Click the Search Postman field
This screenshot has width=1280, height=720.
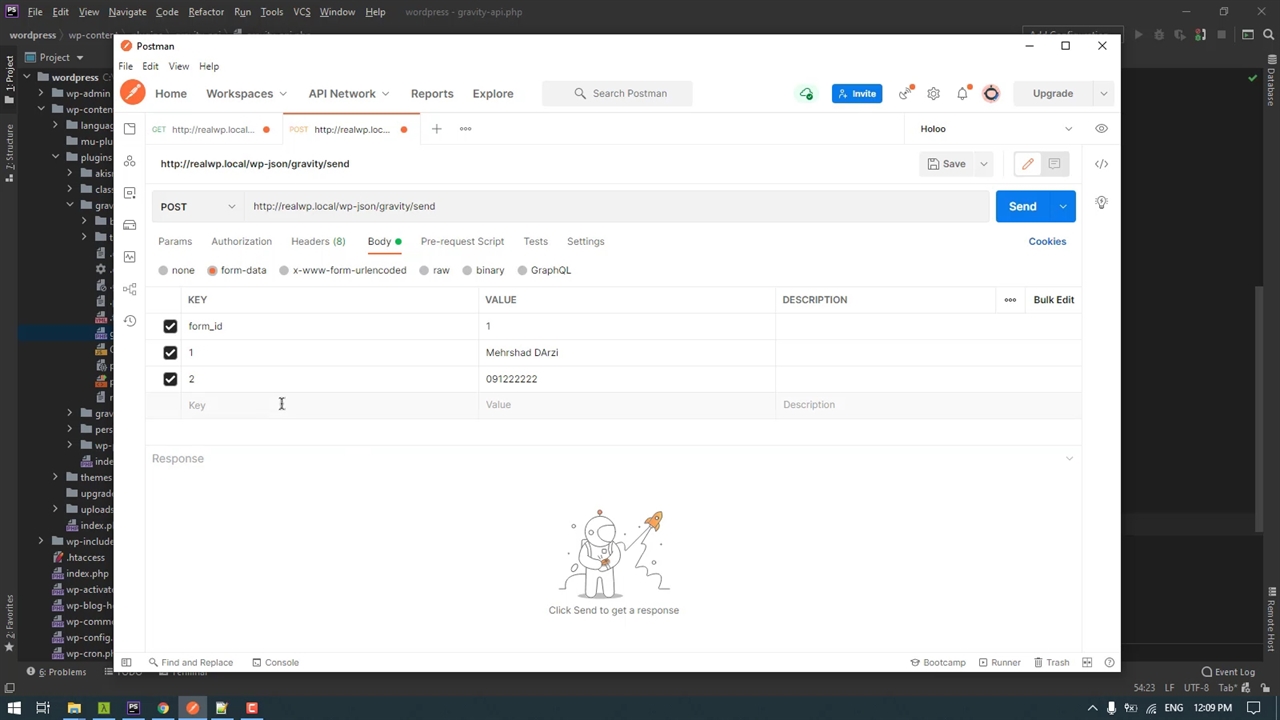click(x=618, y=94)
